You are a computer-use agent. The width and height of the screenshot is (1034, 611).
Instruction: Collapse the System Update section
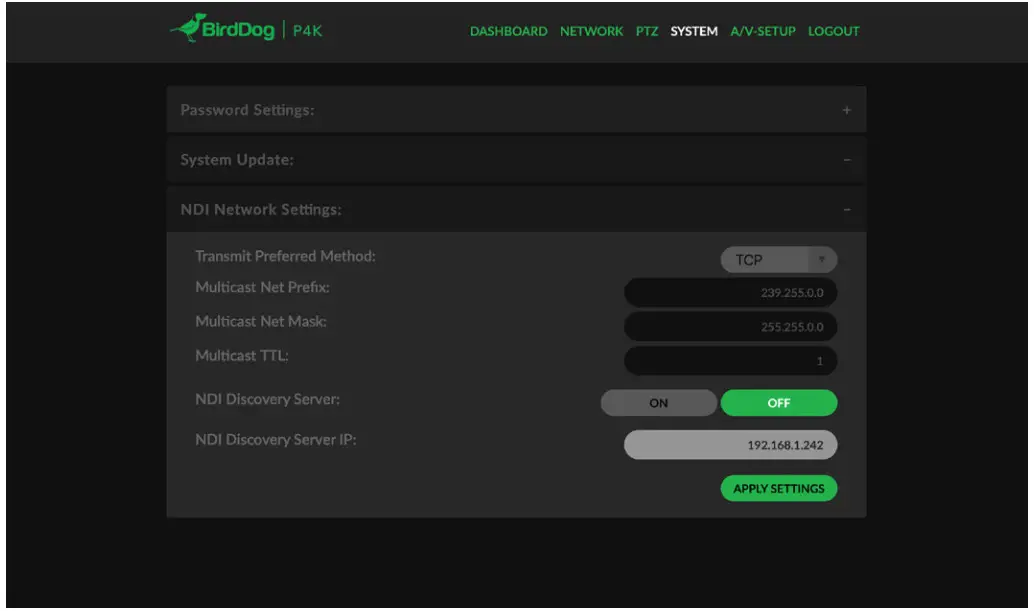848,159
